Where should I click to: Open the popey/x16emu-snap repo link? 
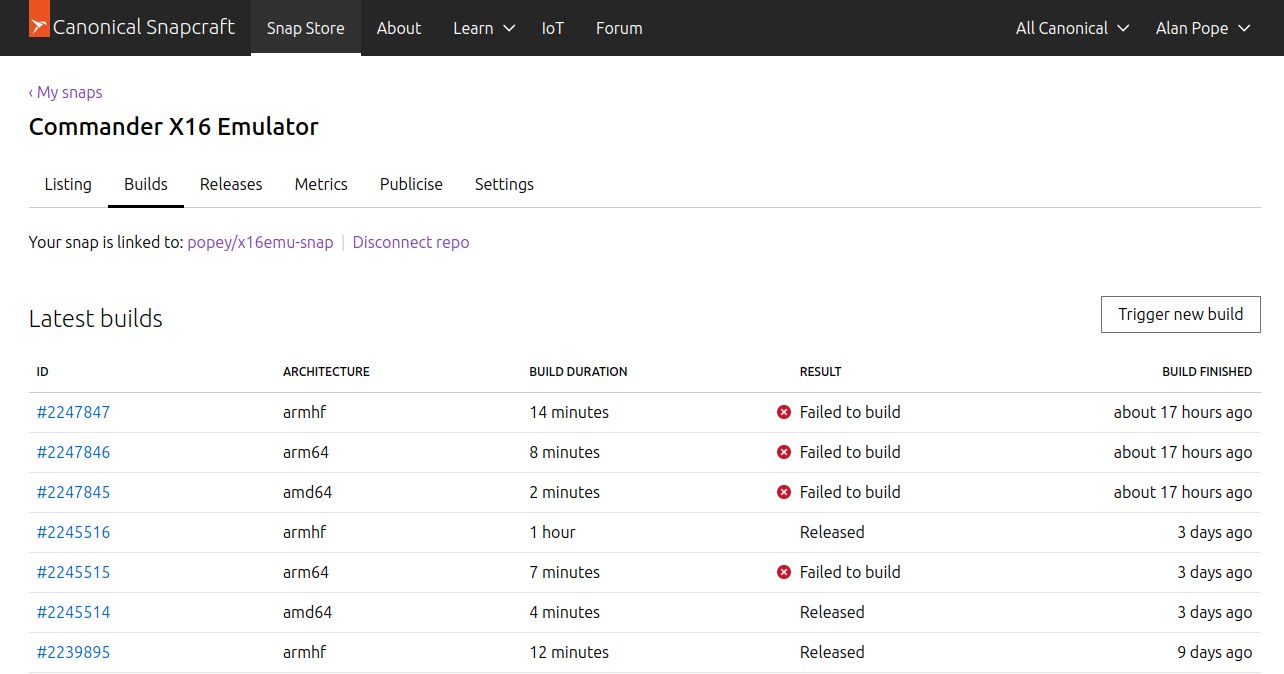pos(260,242)
